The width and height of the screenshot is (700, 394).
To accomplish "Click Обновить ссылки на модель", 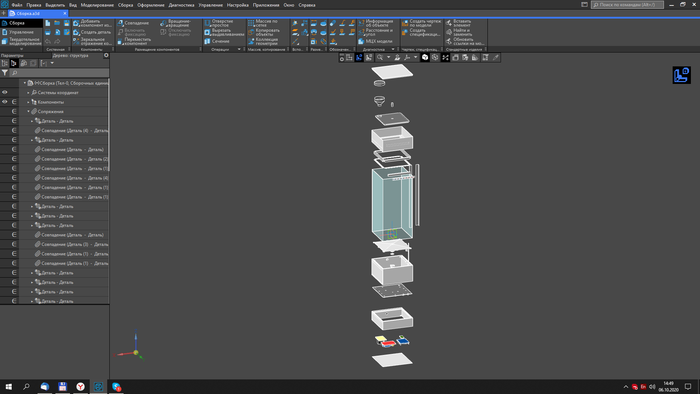I will (464, 41).
